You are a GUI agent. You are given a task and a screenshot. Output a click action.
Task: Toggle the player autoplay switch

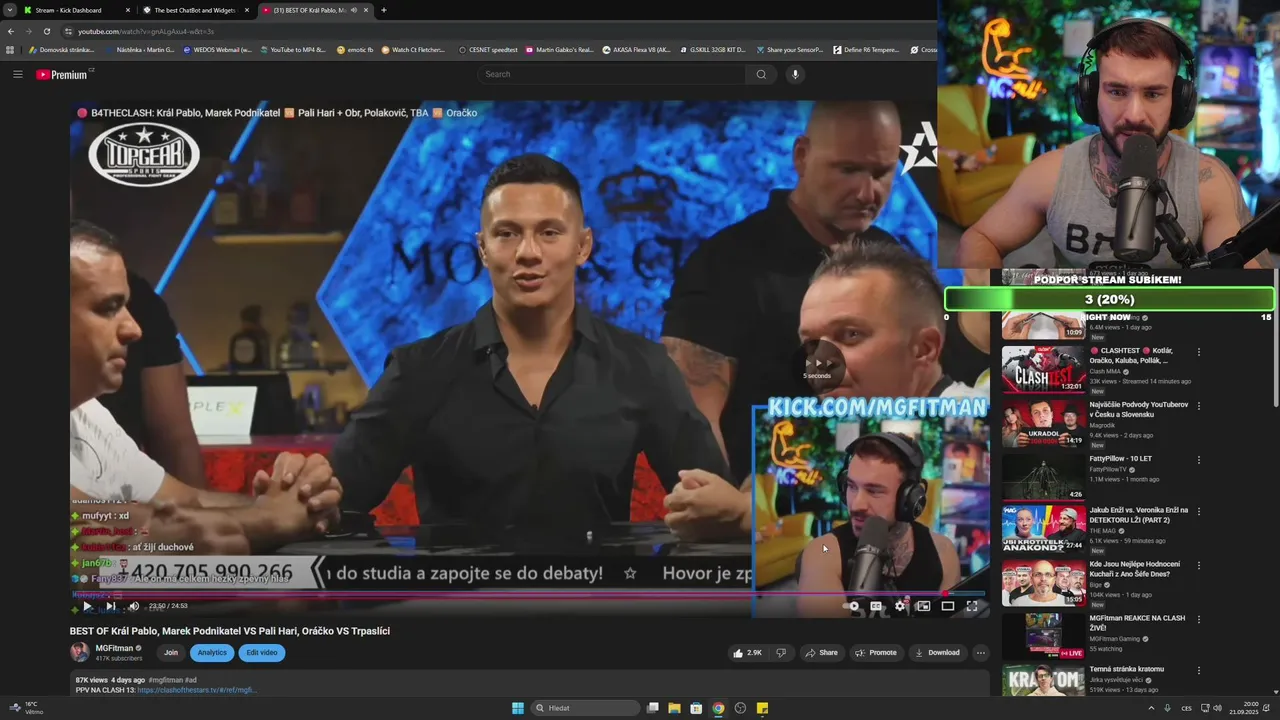(x=852, y=606)
